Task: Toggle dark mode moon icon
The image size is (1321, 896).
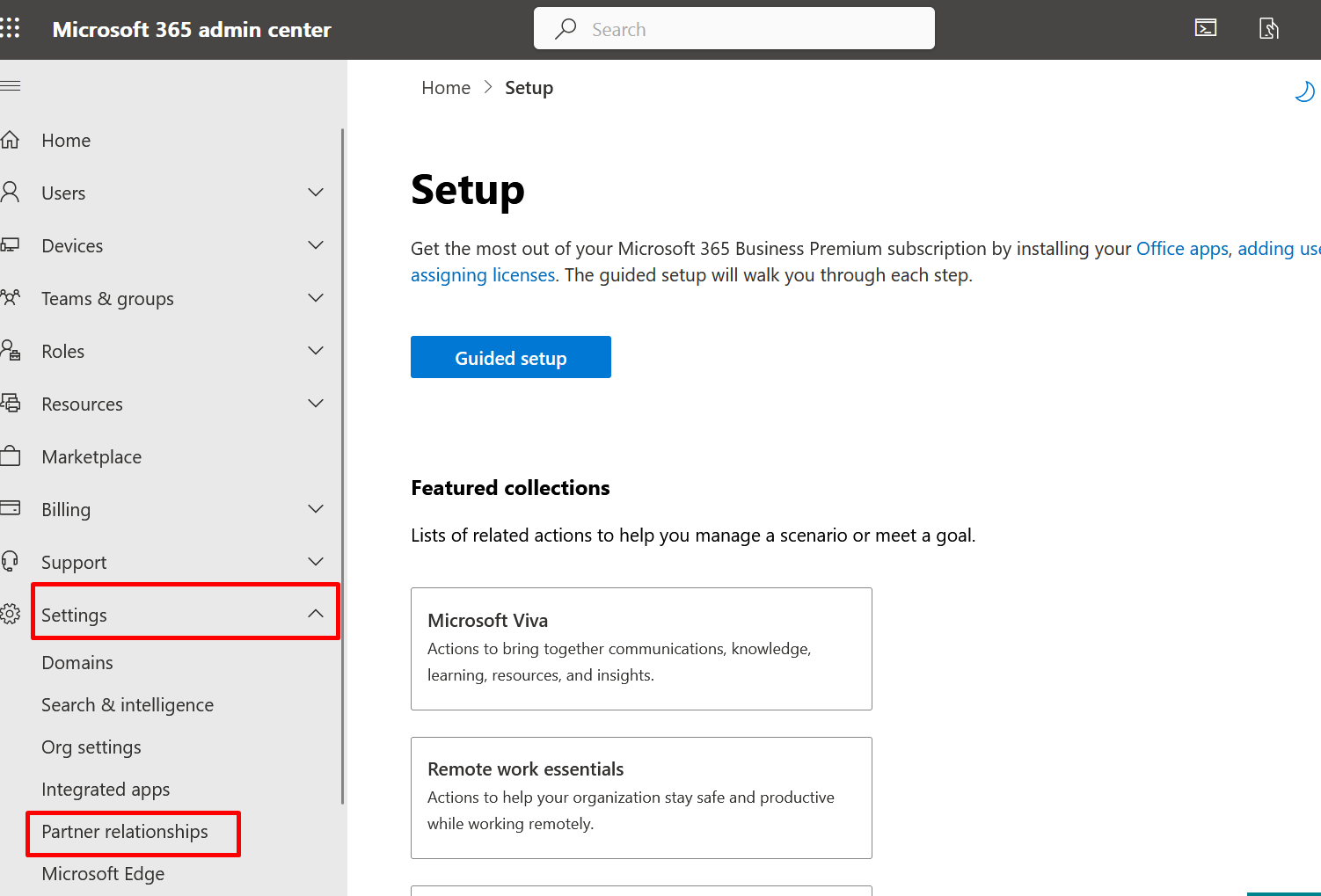Action: pyautogui.click(x=1304, y=91)
